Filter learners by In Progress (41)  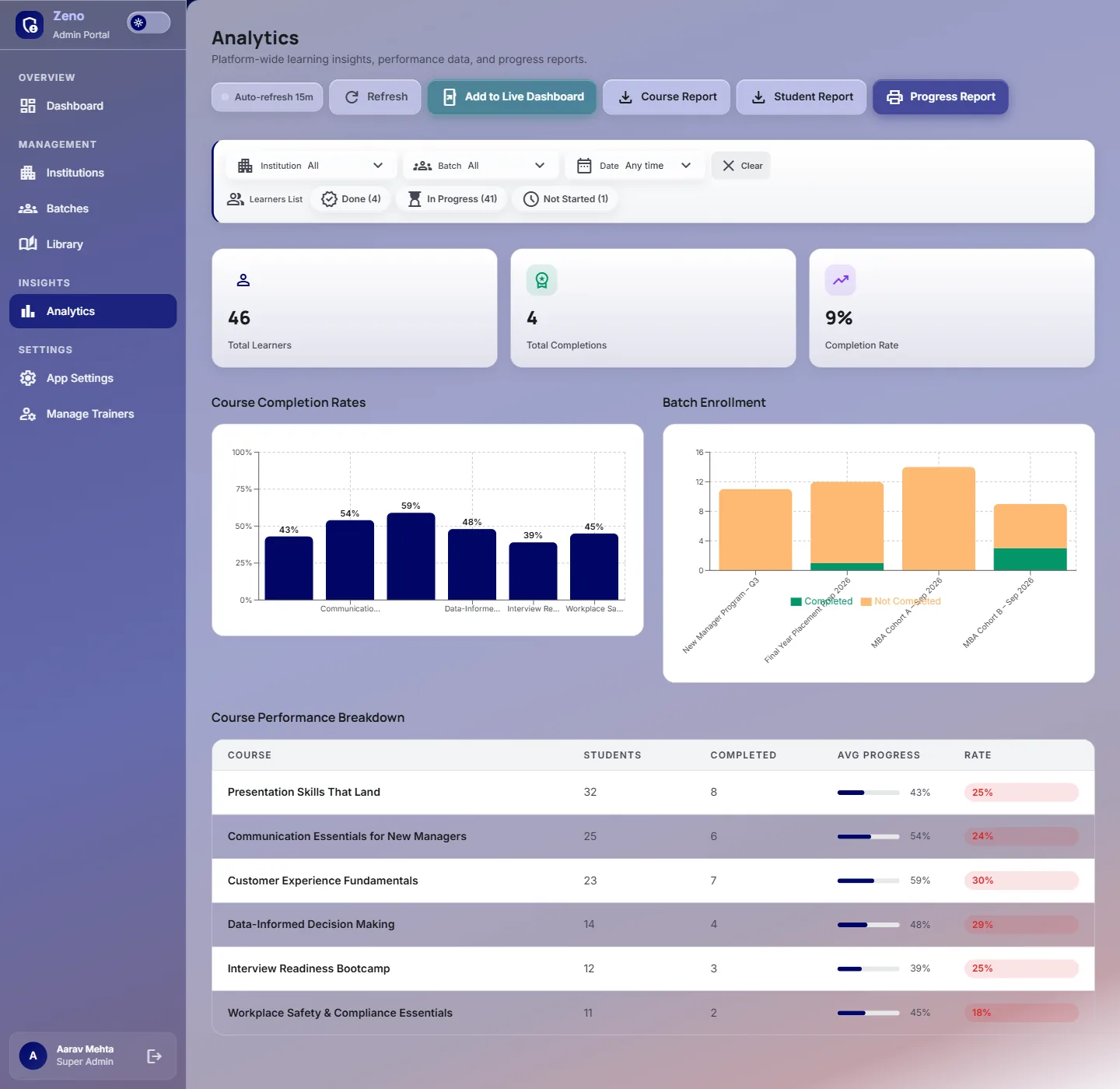[x=452, y=199]
